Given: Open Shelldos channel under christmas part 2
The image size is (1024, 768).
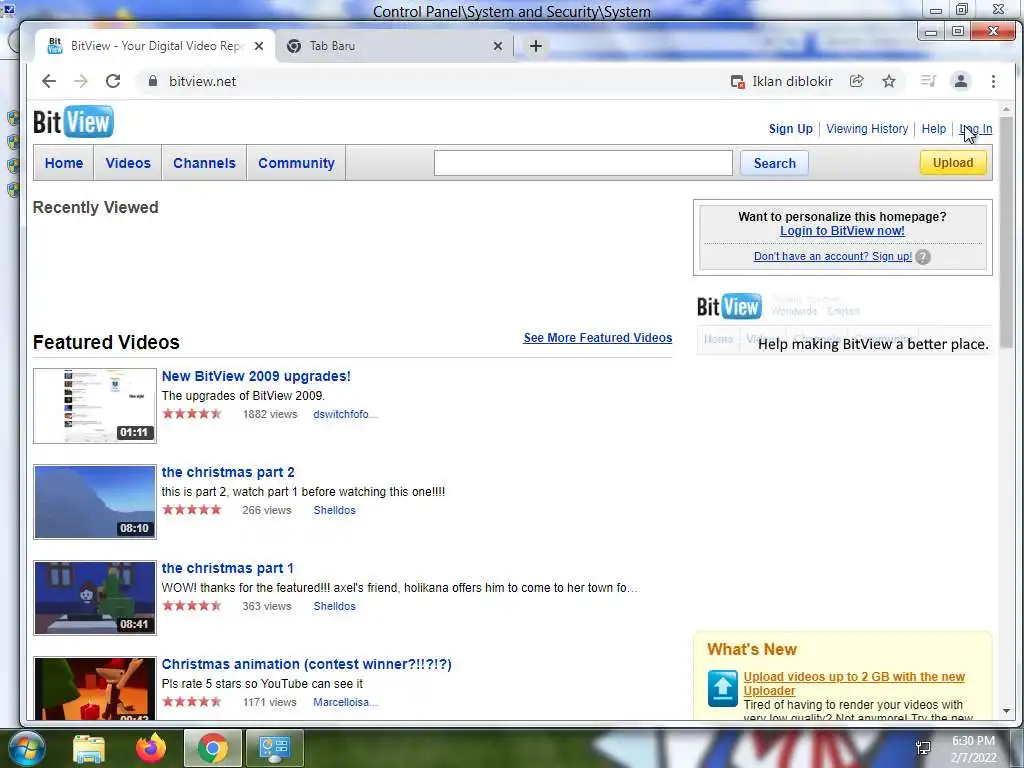Looking at the screenshot, I should (x=334, y=510).
